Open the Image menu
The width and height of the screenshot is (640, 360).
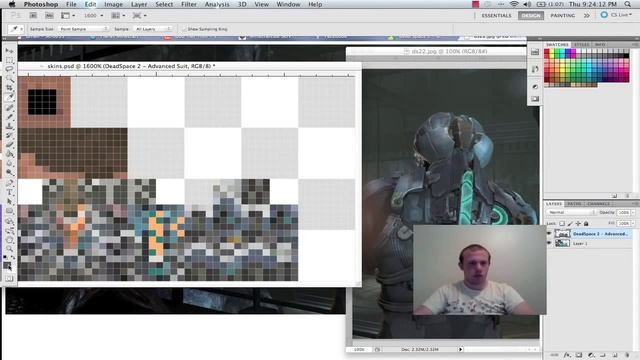coord(113,4)
